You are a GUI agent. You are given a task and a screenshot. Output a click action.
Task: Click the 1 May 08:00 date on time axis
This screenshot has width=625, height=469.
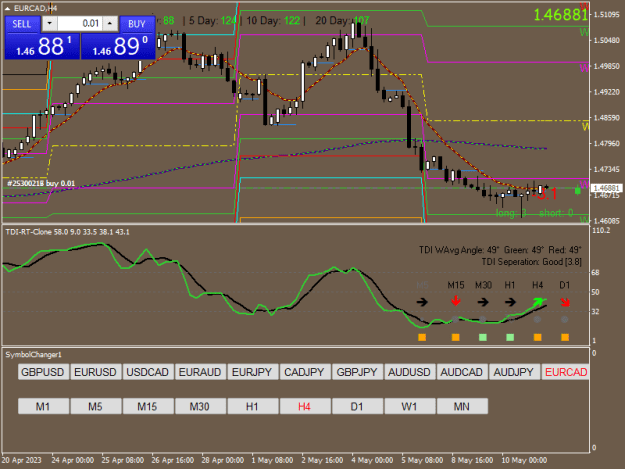pyautogui.click(x=272, y=460)
